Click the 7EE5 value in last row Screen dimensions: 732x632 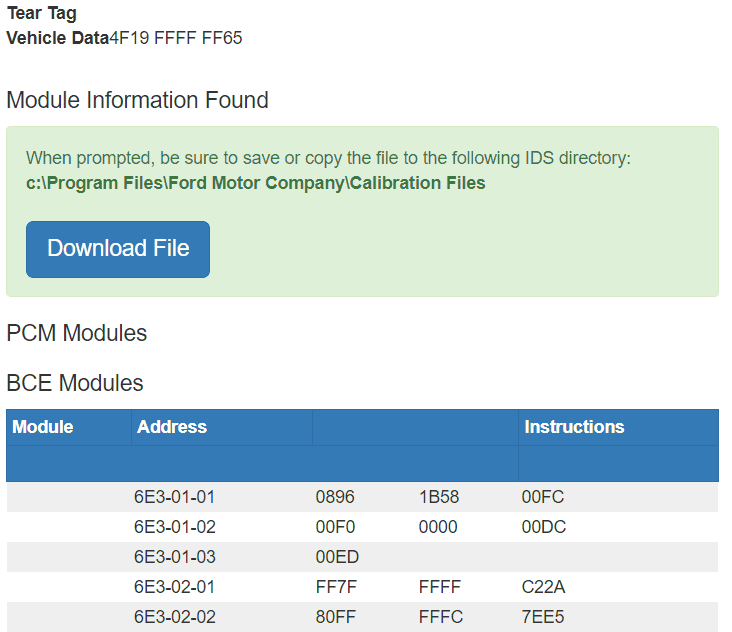tap(543, 617)
